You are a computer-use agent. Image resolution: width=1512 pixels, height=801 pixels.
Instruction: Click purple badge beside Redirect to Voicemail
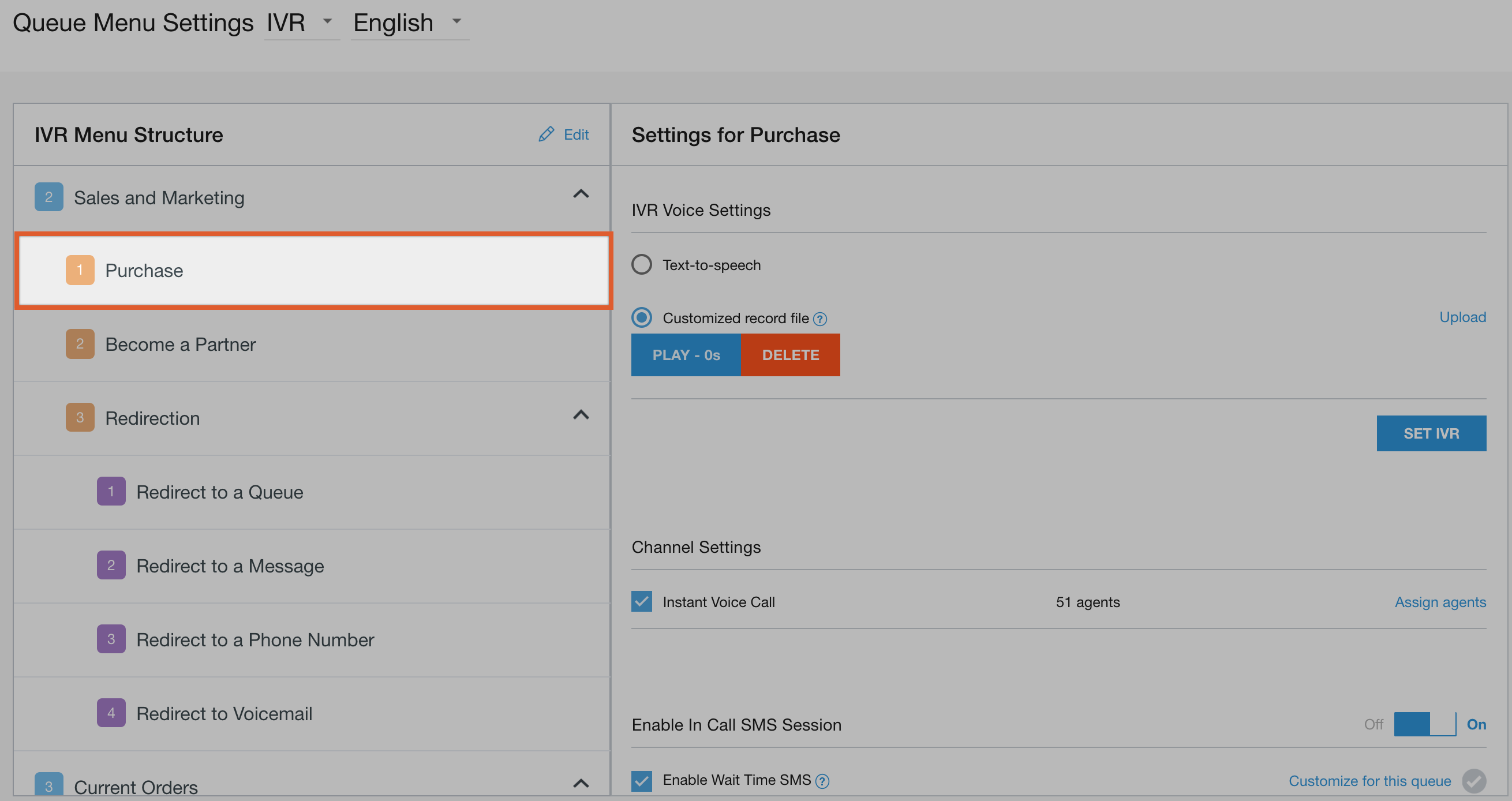point(111,713)
